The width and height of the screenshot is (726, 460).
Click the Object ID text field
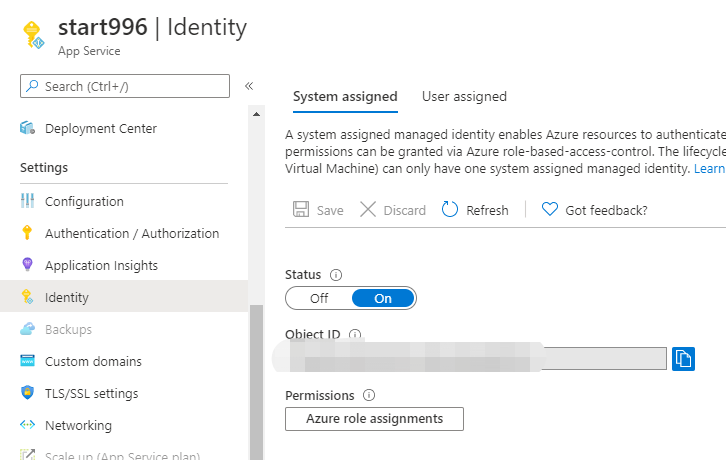(476, 358)
